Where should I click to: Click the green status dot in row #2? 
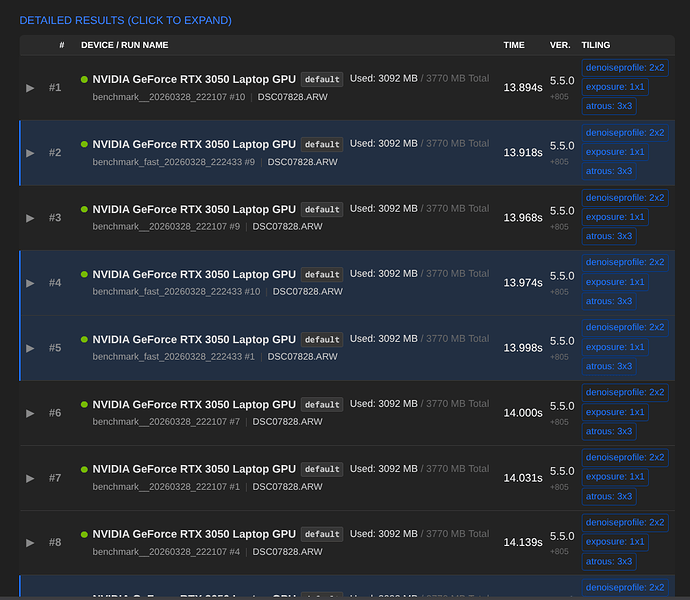[84, 144]
